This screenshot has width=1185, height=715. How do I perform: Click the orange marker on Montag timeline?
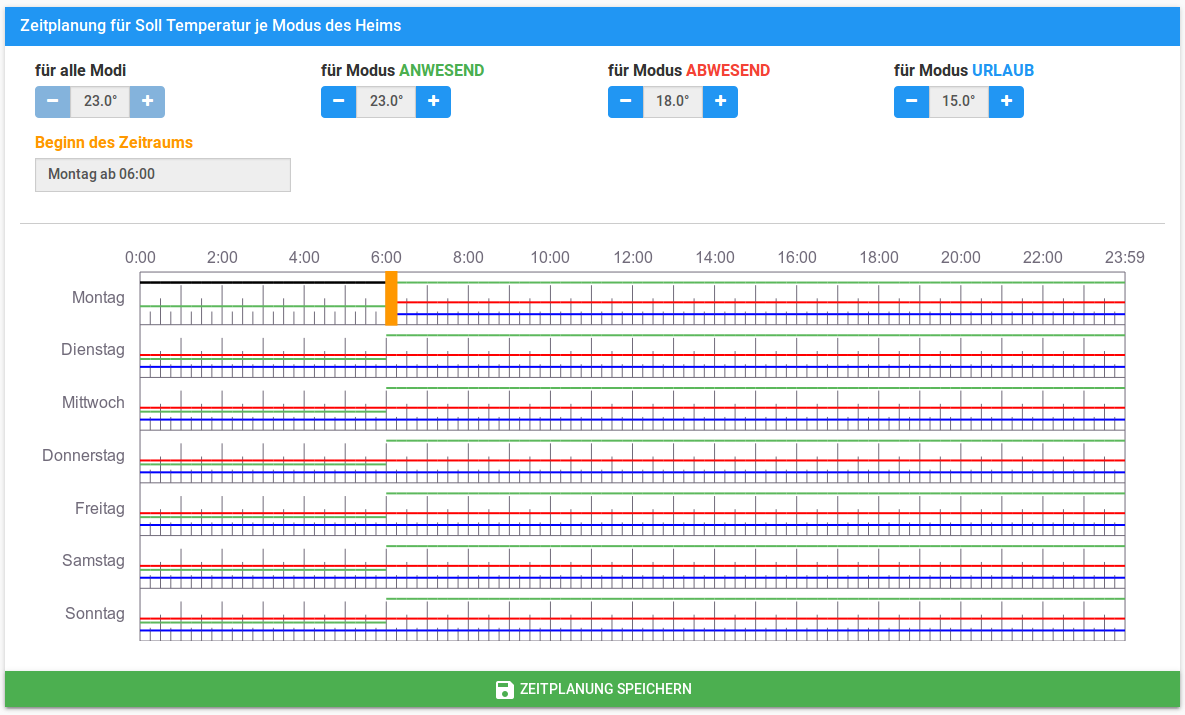point(391,298)
